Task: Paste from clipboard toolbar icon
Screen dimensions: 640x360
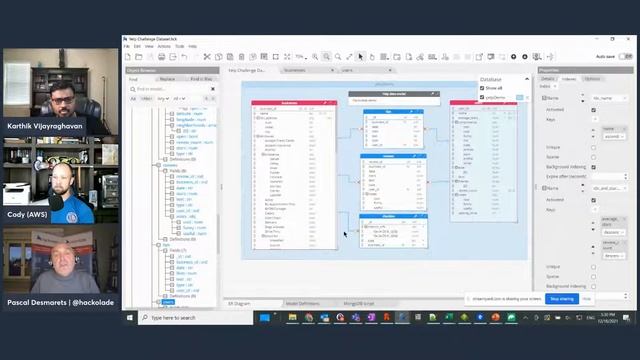Action: pos(230,57)
